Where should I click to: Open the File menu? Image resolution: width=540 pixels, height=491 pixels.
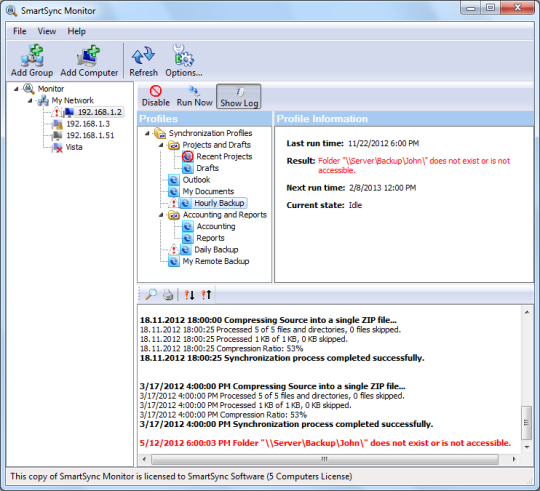[20, 31]
